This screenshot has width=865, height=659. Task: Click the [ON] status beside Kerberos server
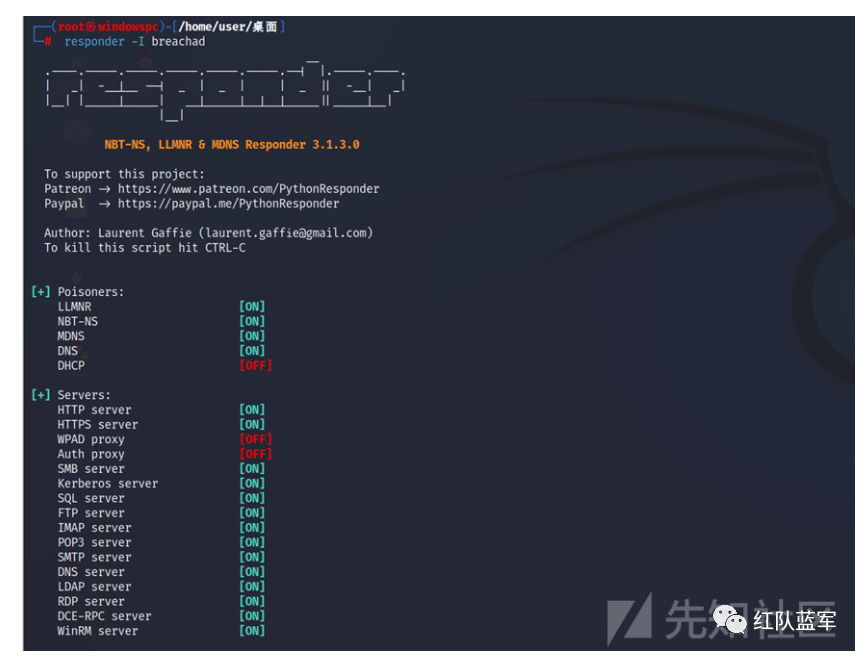(252, 484)
